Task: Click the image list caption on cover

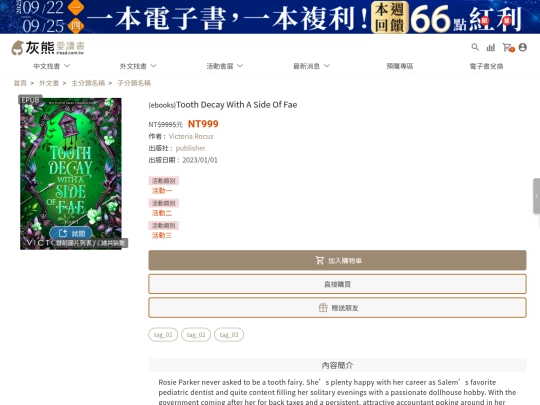Action: (x=91, y=243)
